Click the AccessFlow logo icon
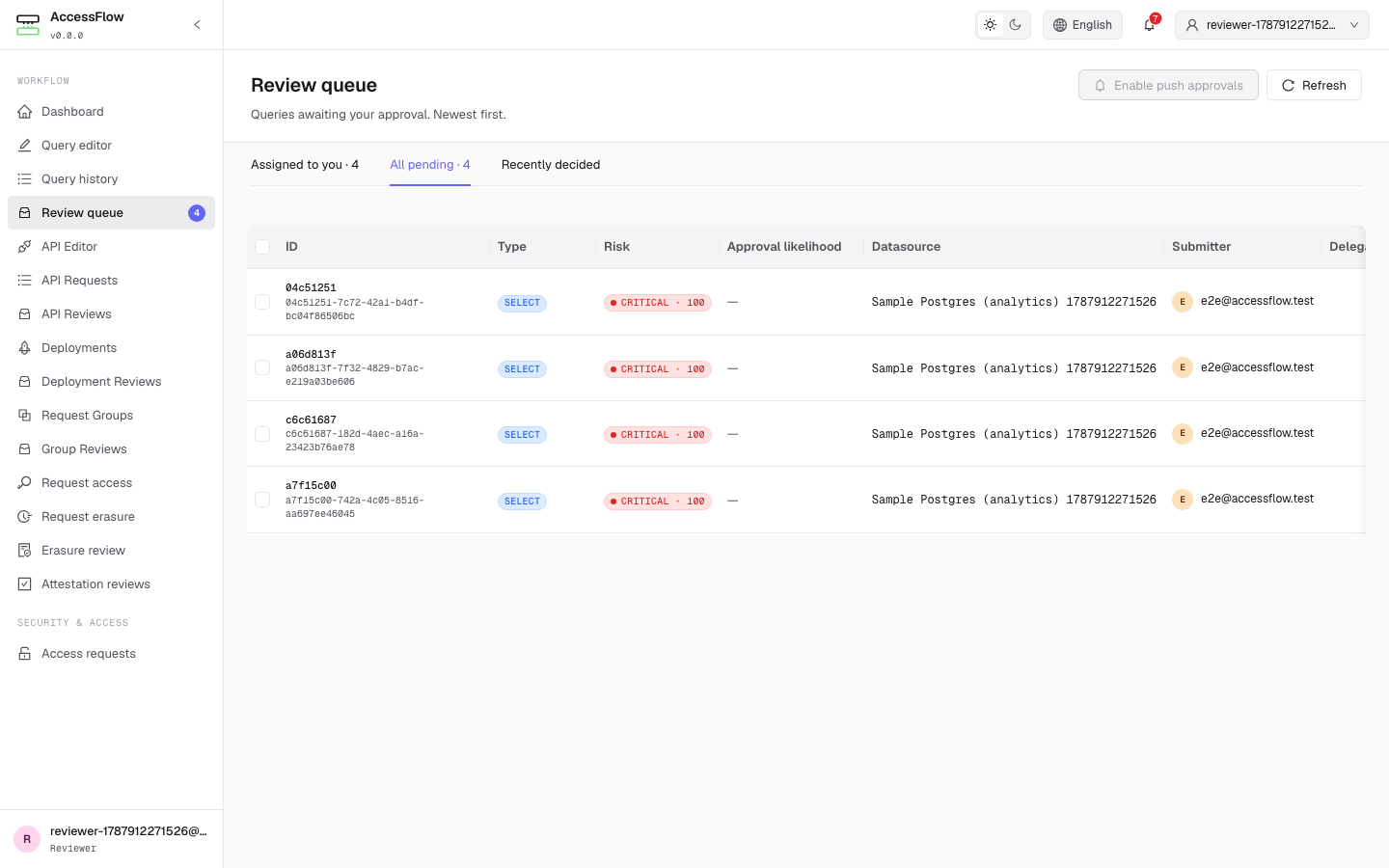The width and height of the screenshot is (1389, 868). coord(28,25)
